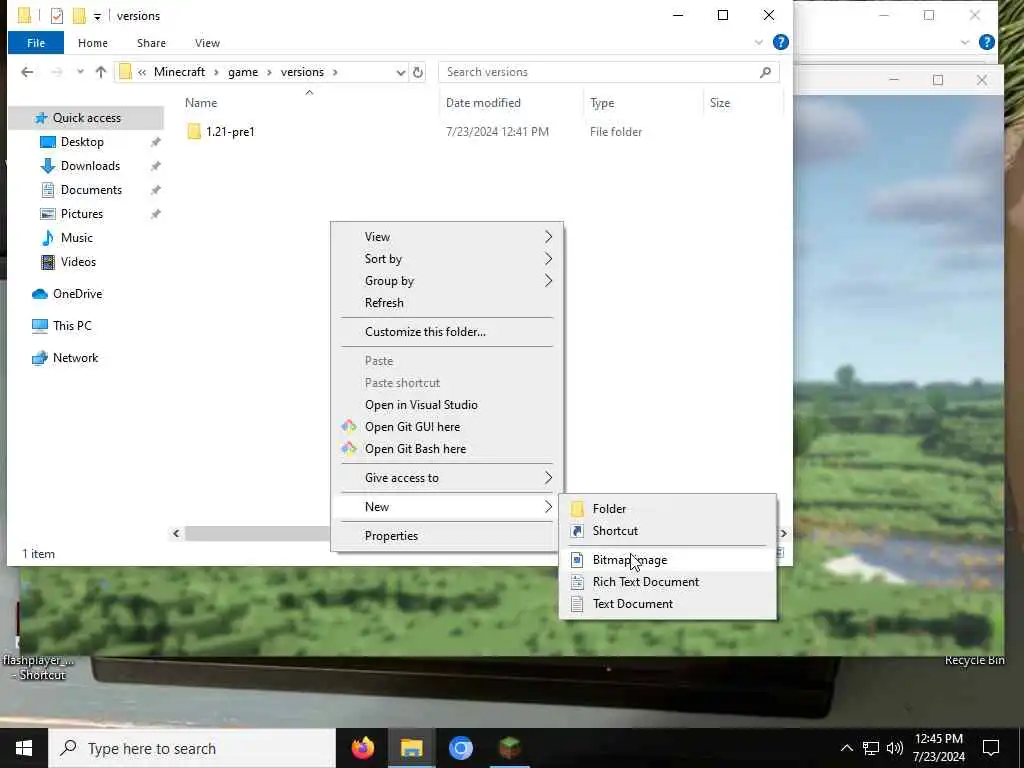Open the 1.21-pre1 folder icon

click(x=194, y=131)
